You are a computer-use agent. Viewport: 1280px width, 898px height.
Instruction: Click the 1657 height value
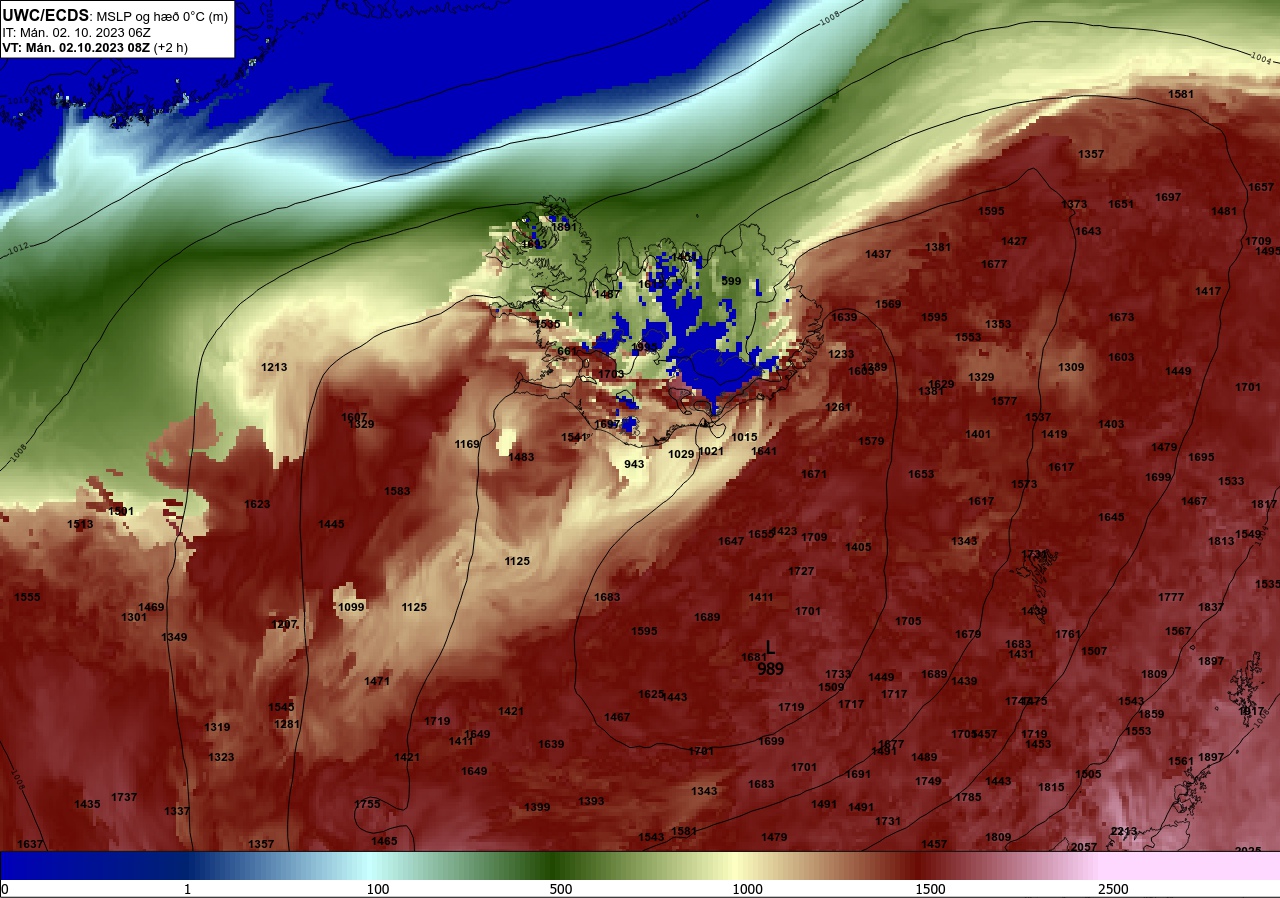tap(1261, 187)
